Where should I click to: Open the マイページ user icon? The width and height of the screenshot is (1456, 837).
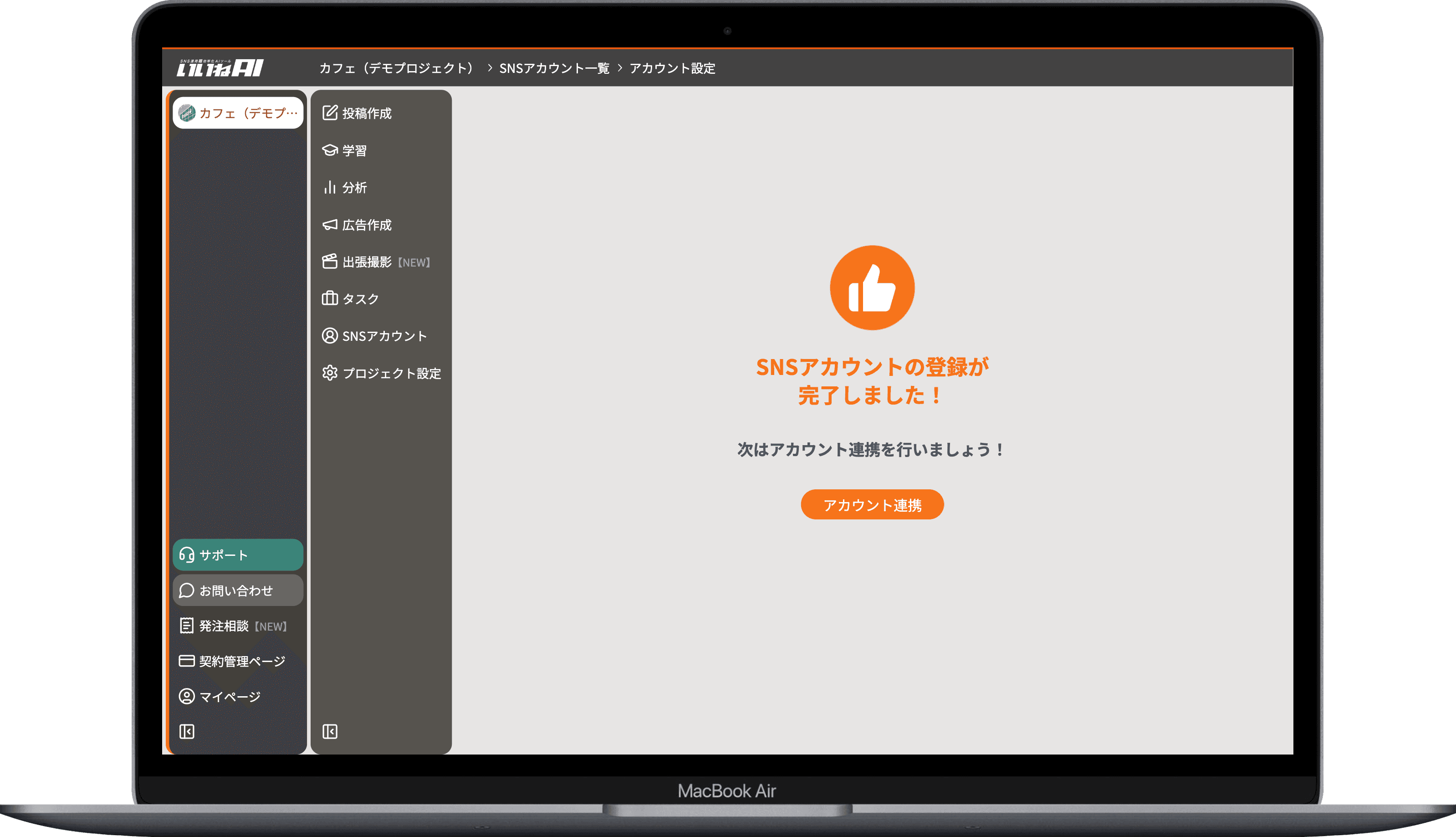coord(186,696)
